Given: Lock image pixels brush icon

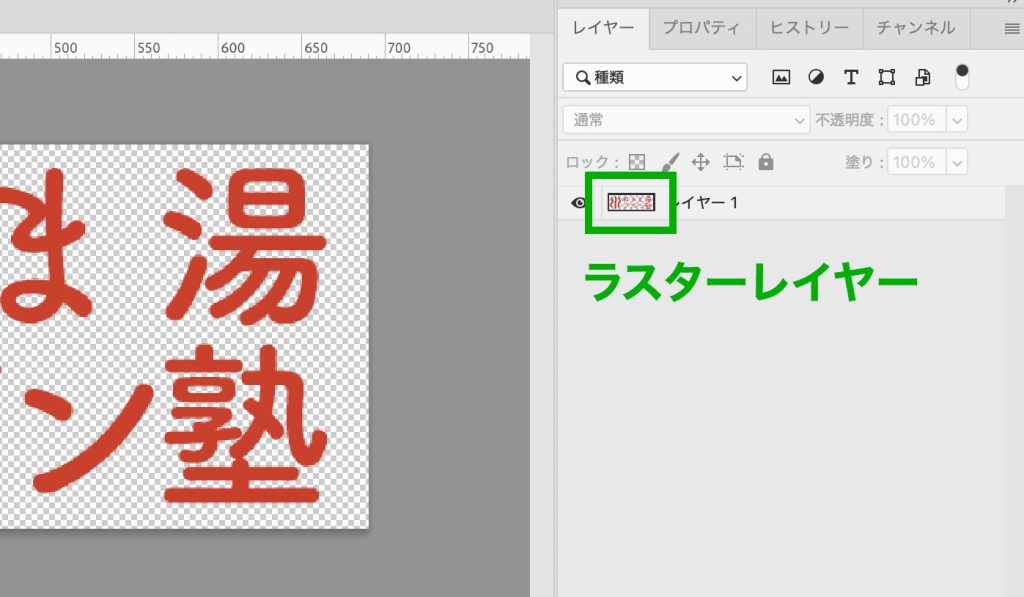Looking at the screenshot, I should 671,161.
